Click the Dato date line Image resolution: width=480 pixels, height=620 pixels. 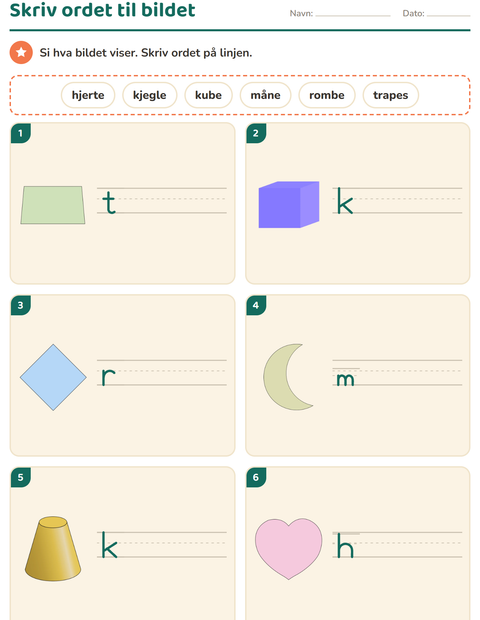448,15
